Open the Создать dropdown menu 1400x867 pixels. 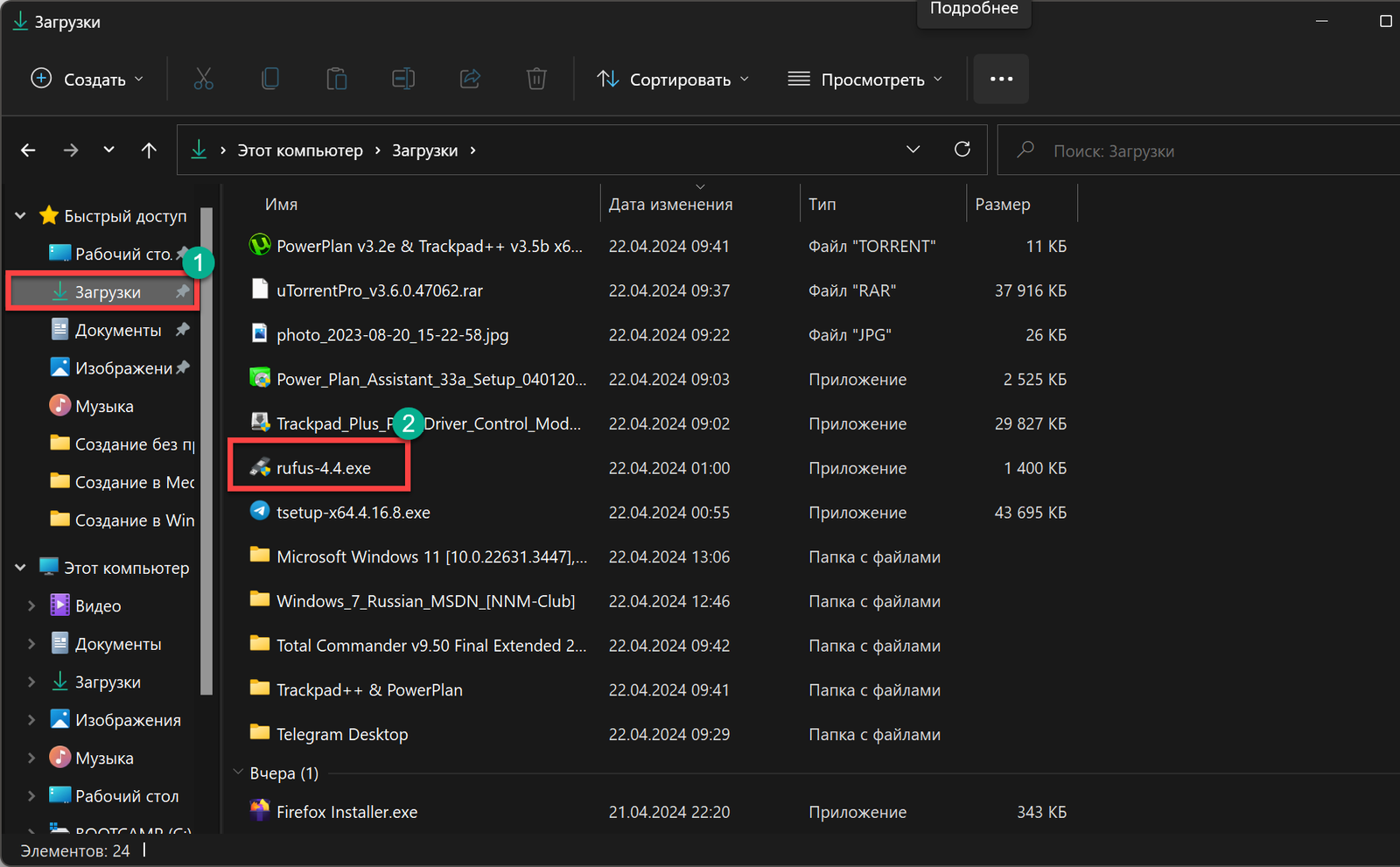pyautogui.click(x=87, y=79)
